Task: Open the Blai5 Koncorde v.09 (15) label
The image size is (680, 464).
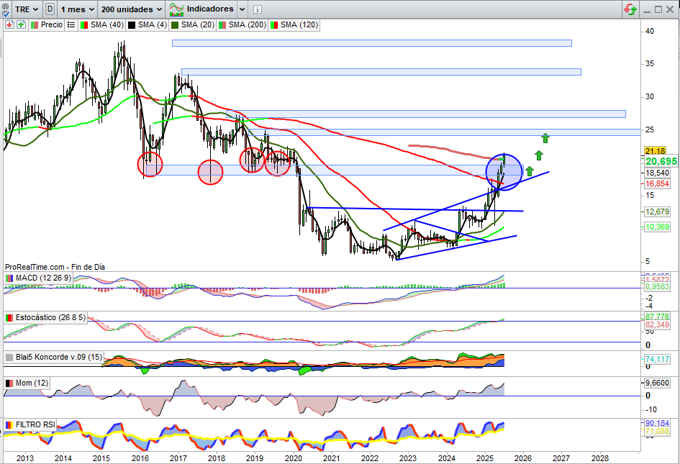Action: (59, 357)
